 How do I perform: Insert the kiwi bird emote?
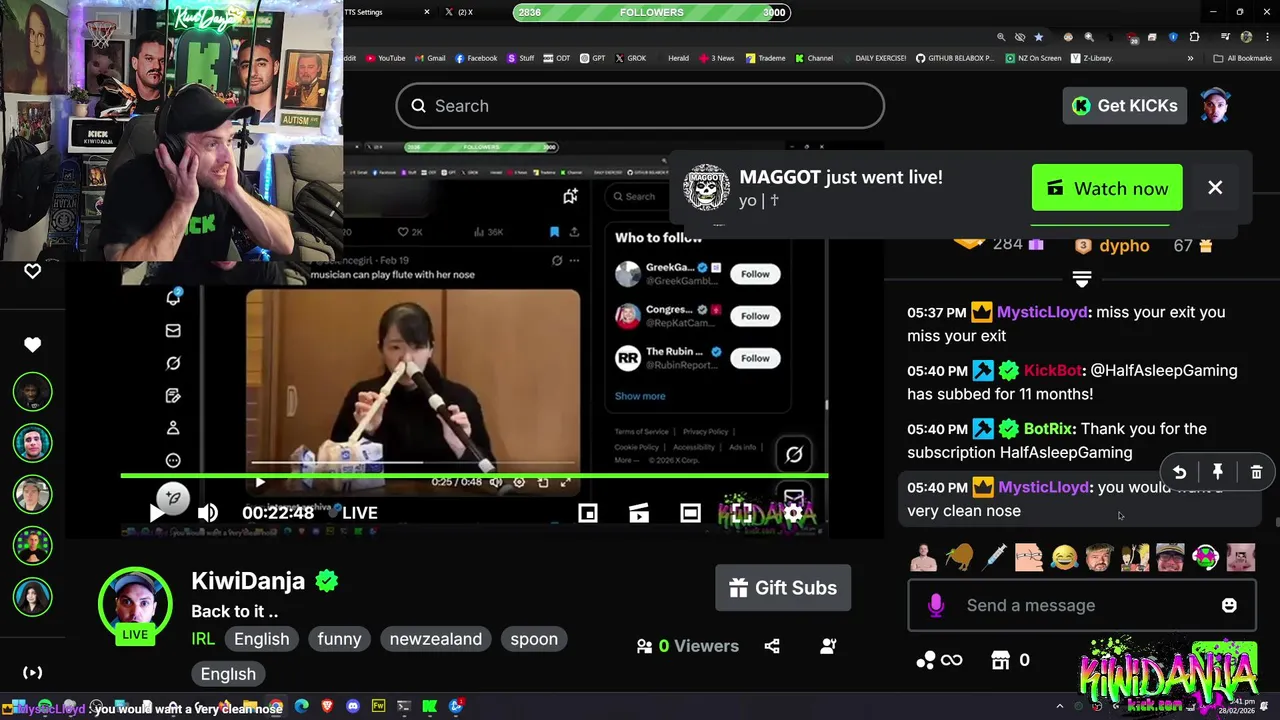(x=959, y=557)
